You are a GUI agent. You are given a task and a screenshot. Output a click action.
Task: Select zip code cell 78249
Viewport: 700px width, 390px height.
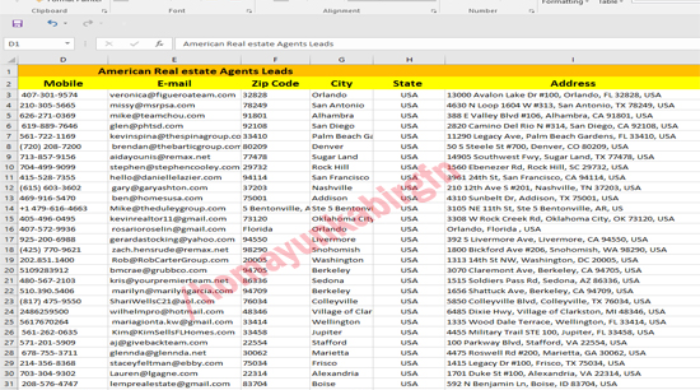(x=275, y=105)
